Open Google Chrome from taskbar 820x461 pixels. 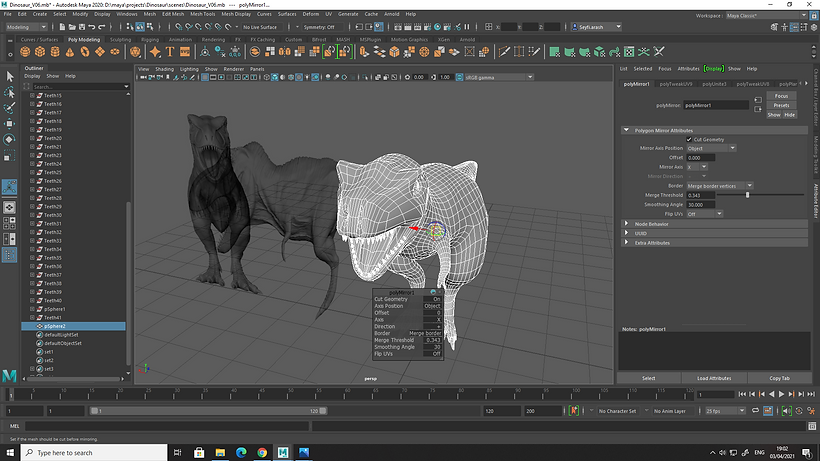[x=262, y=453]
